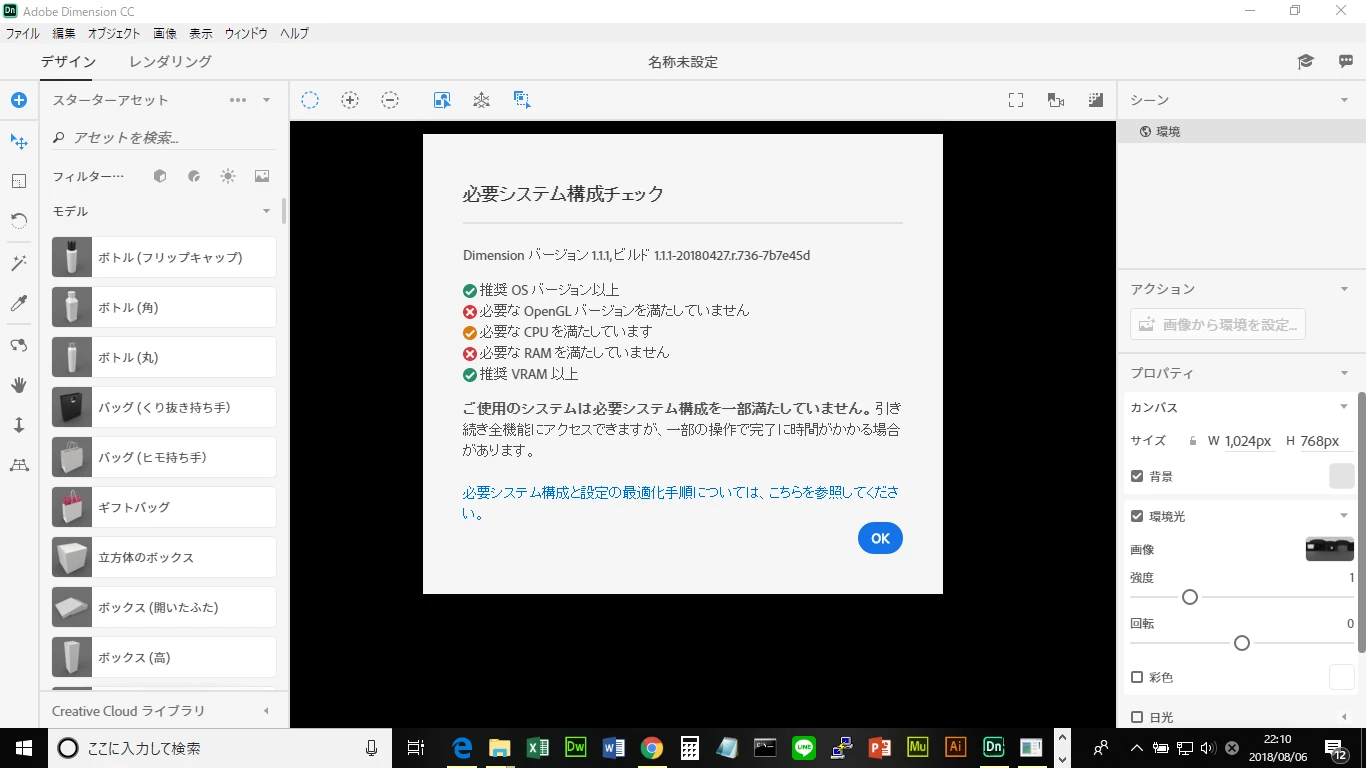
Task: Open the ファイル menu
Action: point(23,33)
